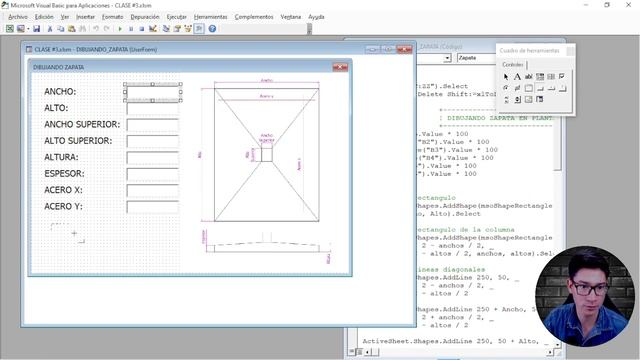Open the Ejecutar menu
The width and height of the screenshot is (640, 360).
click(x=176, y=17)
